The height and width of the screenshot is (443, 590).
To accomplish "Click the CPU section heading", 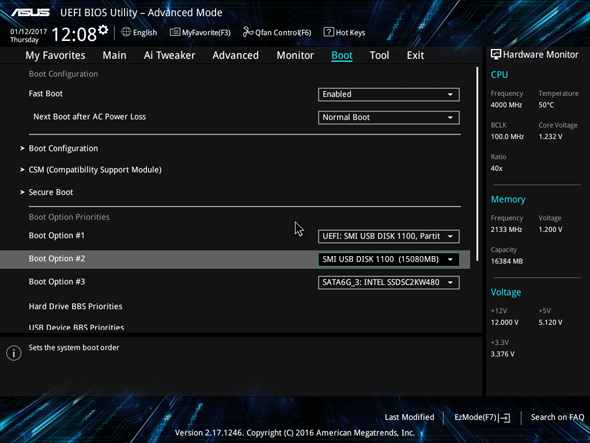I will coord(499,75).
